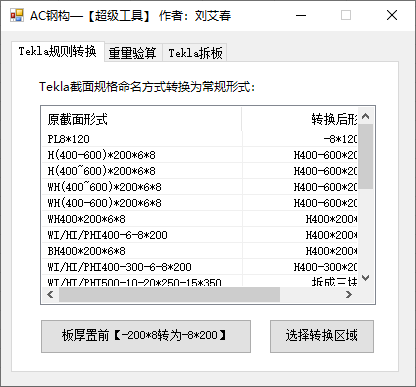This screenshot has height=387, width=416.
Task: Select the WH(400-600)*200*6*8 row
Action: click(200, 203)
